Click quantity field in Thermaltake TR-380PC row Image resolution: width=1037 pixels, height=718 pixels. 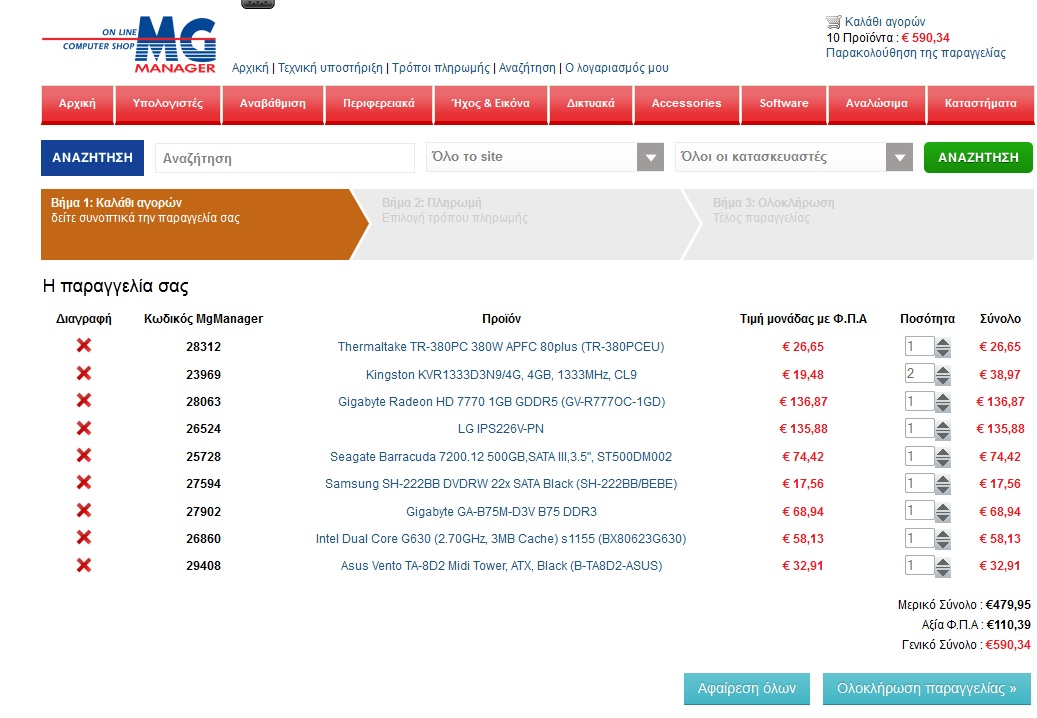point(919,346)
